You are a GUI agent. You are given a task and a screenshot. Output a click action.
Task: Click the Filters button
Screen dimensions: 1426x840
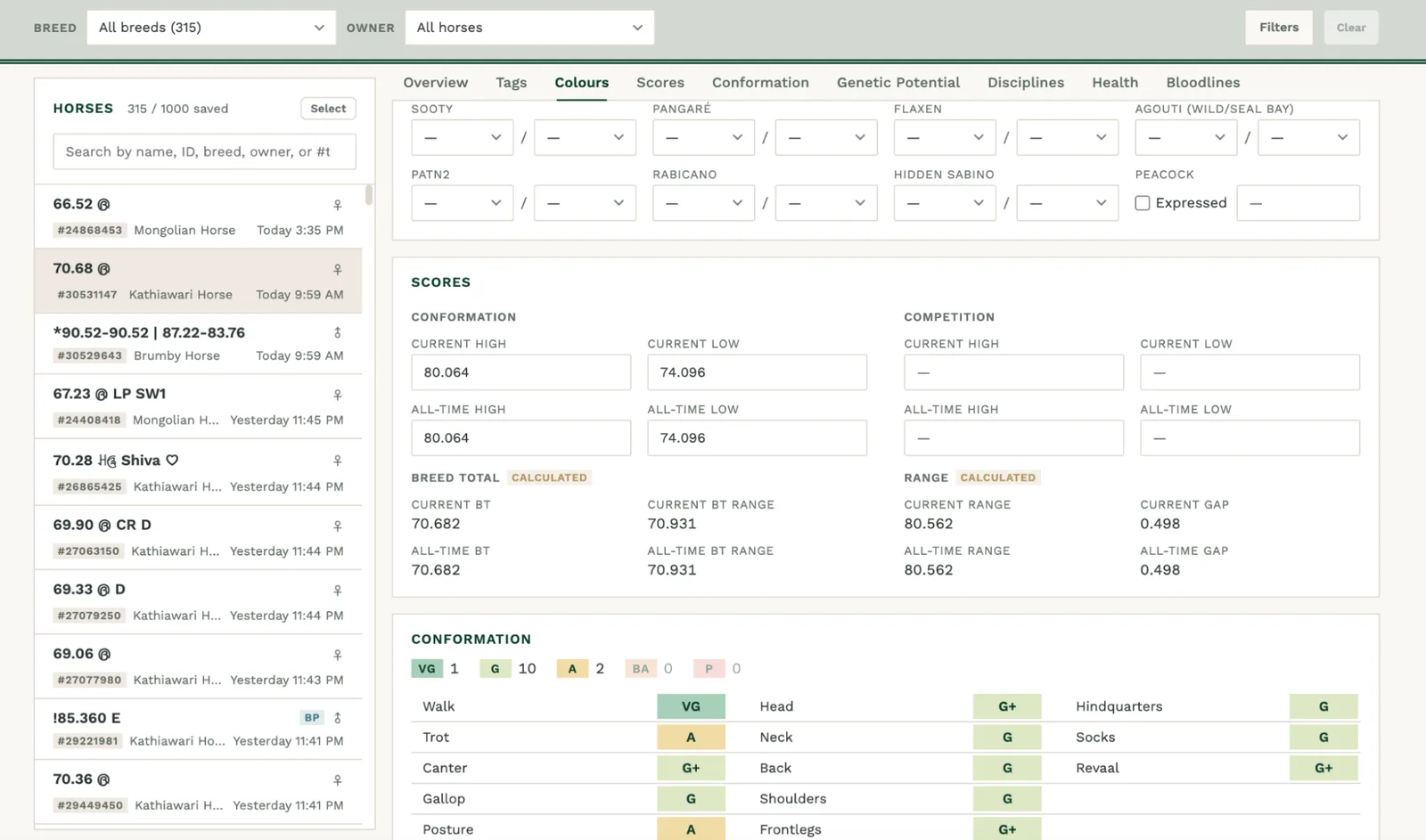pyautogui.click(x=1279, y=28)
